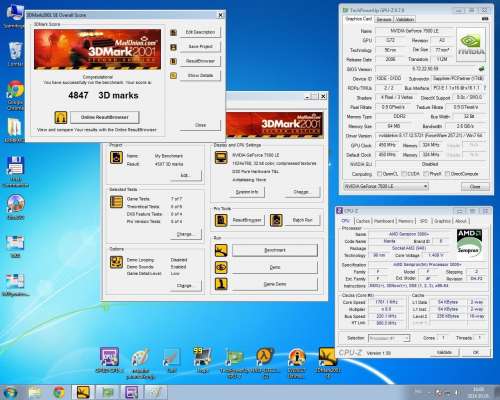Open Chrome from the taskbar
This screenshot has height=400, width=500.
[x=59, y=392]
